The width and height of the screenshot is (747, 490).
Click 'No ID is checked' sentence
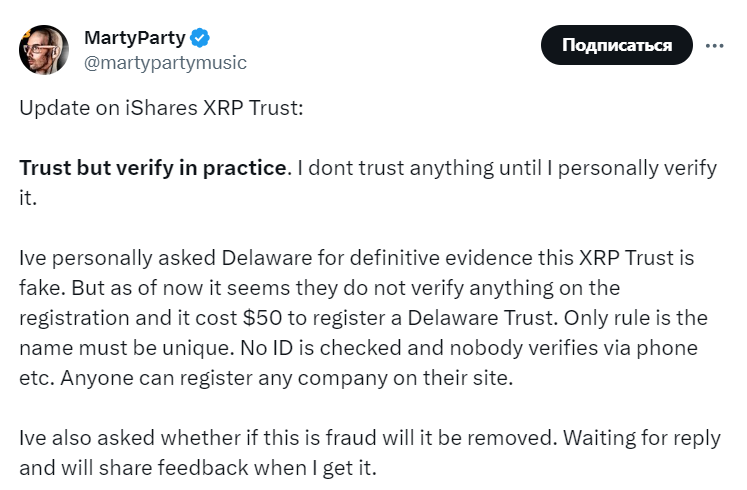point(321,348)
